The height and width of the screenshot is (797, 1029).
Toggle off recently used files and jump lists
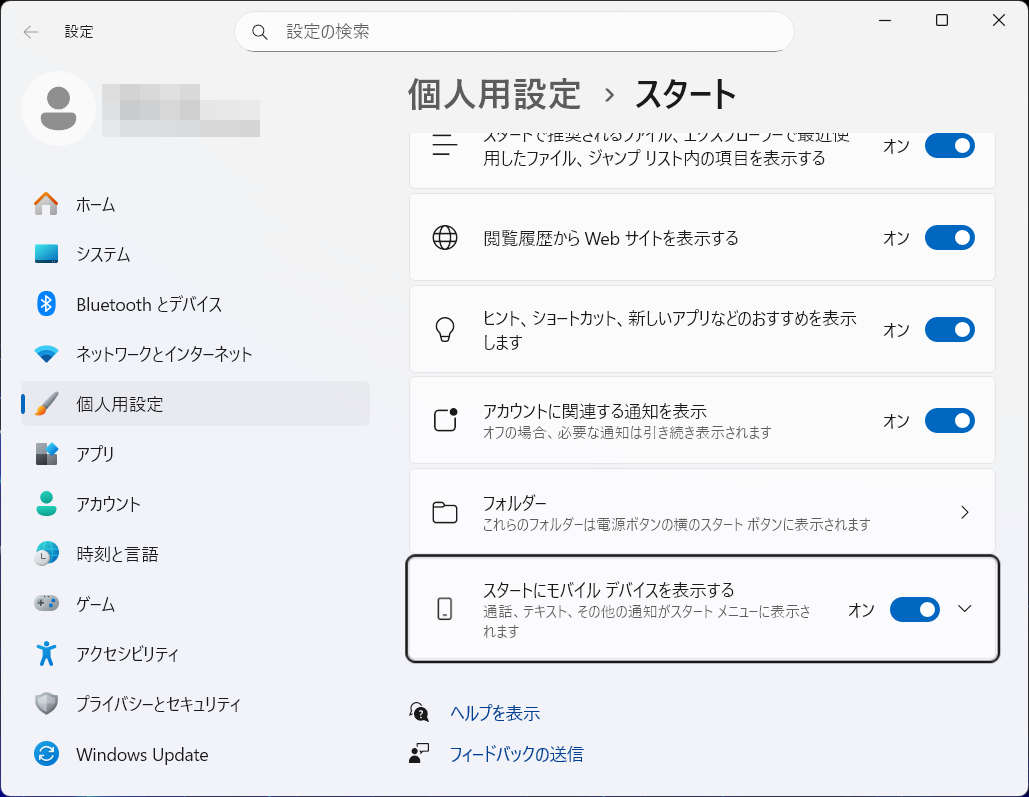click(950, 146)
